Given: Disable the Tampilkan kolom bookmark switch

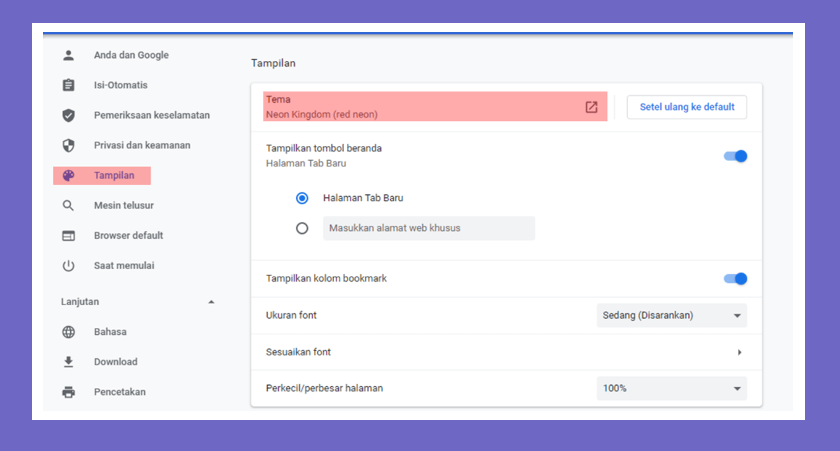Looking at the screenshot, I should click(x=736, y=279).
